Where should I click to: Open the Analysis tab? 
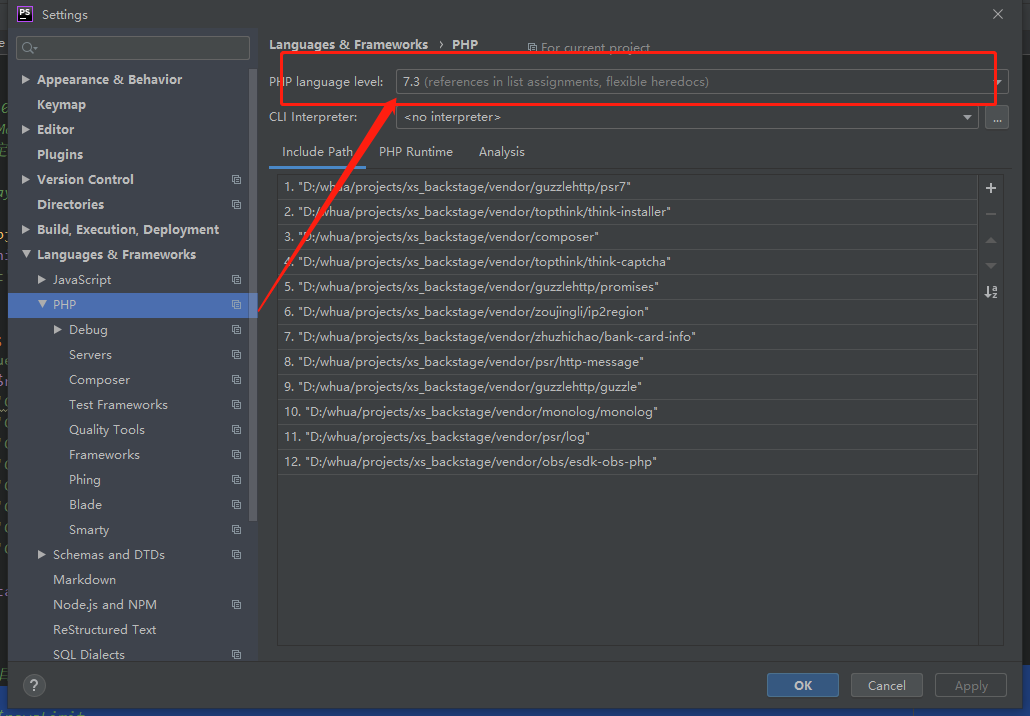pyautogui.click(x=501, y=152)
